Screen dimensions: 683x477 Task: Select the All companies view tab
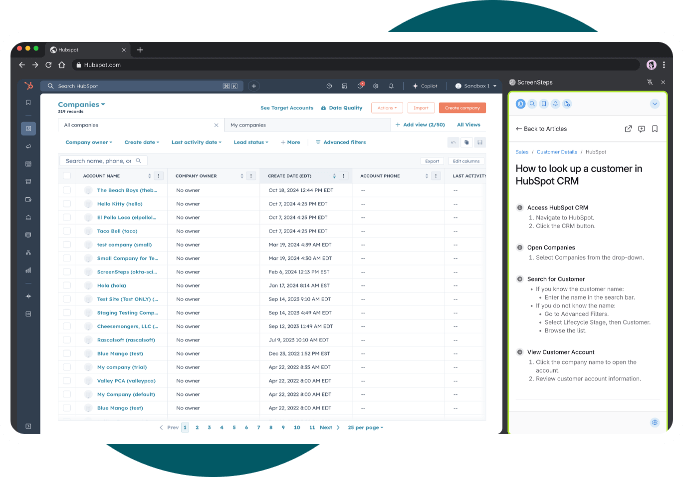point(141,125)
